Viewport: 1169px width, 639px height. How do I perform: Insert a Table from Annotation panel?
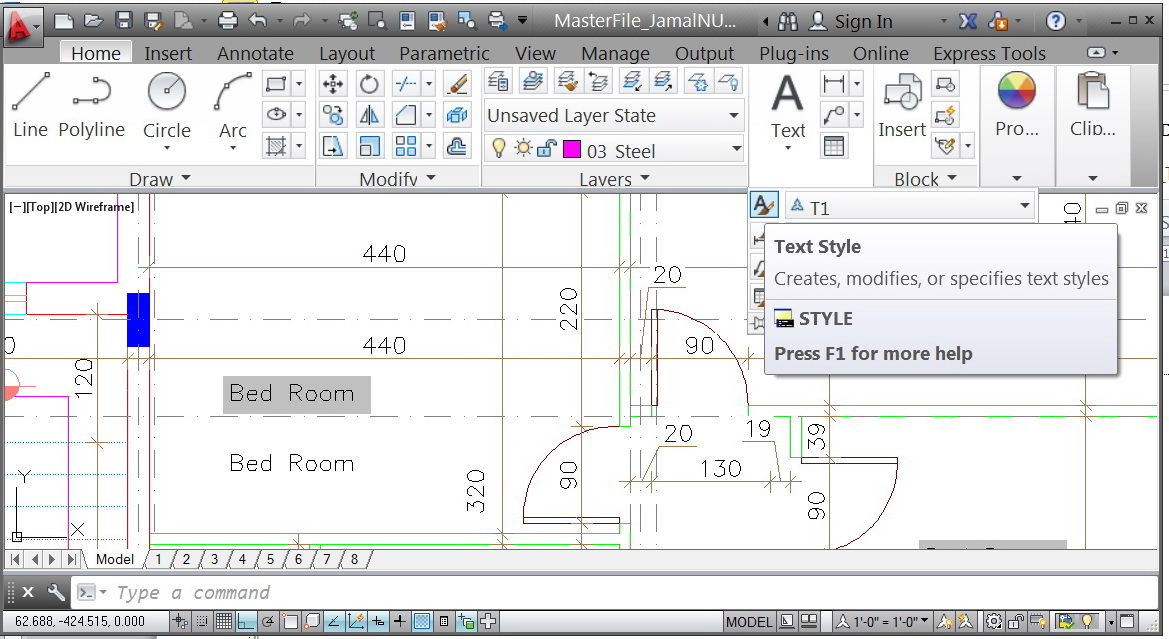834,146
